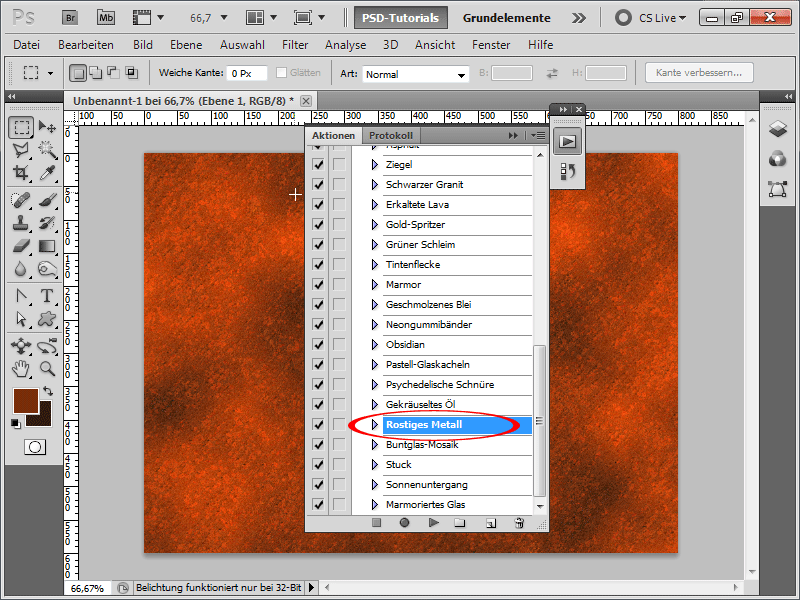Viewport: 800px width, 600px height.
Task: Select the Healing Brush tool
Action: (x=21, y=200)
